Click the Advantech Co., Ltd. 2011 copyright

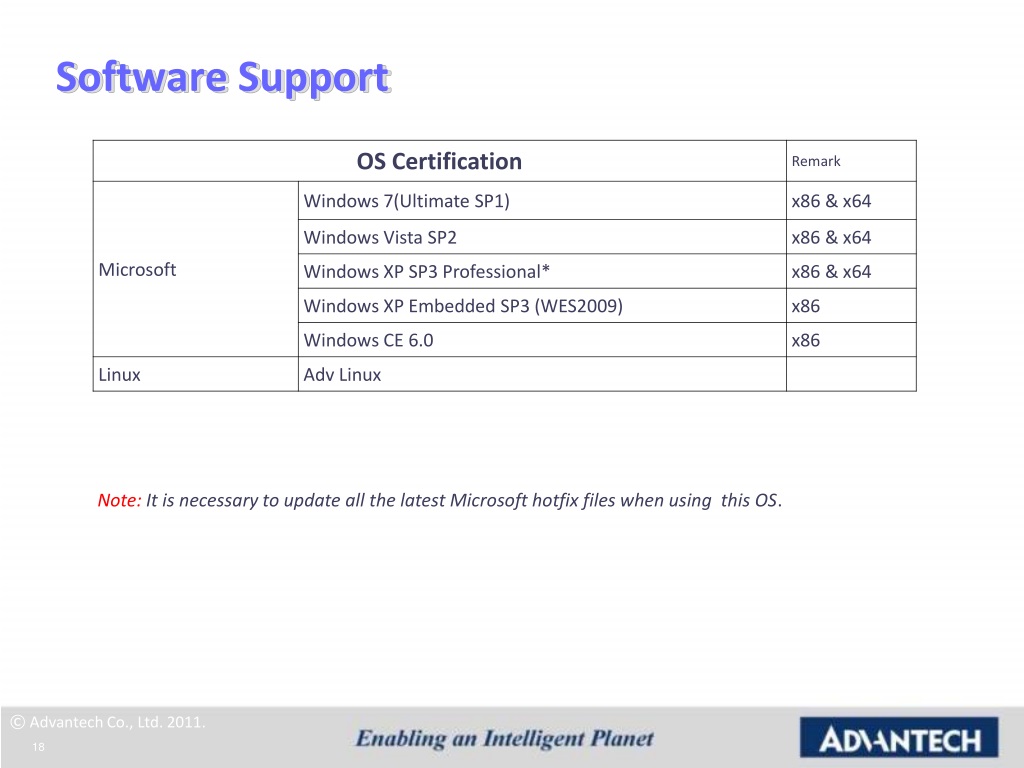(x=108, y=722)
